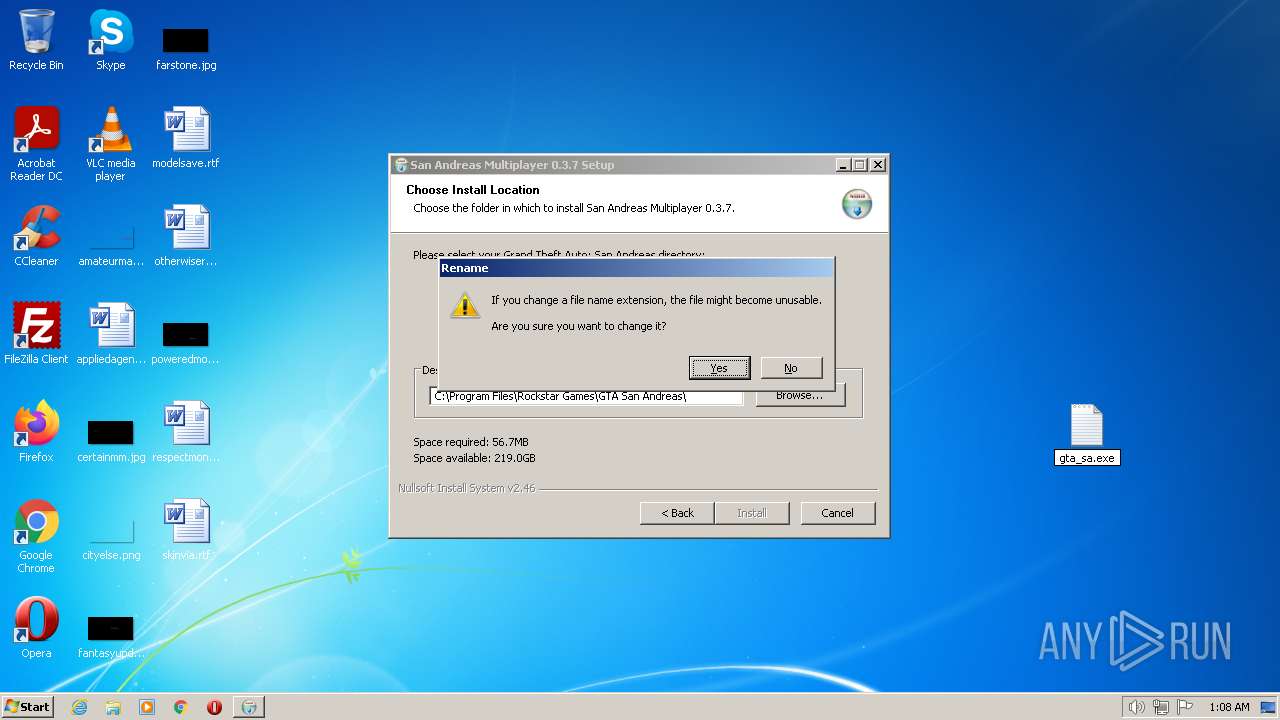This screenshot has width=1280, height=720.
Task: Open Chrome from the taskbar
Action: (x=181, y=707)
